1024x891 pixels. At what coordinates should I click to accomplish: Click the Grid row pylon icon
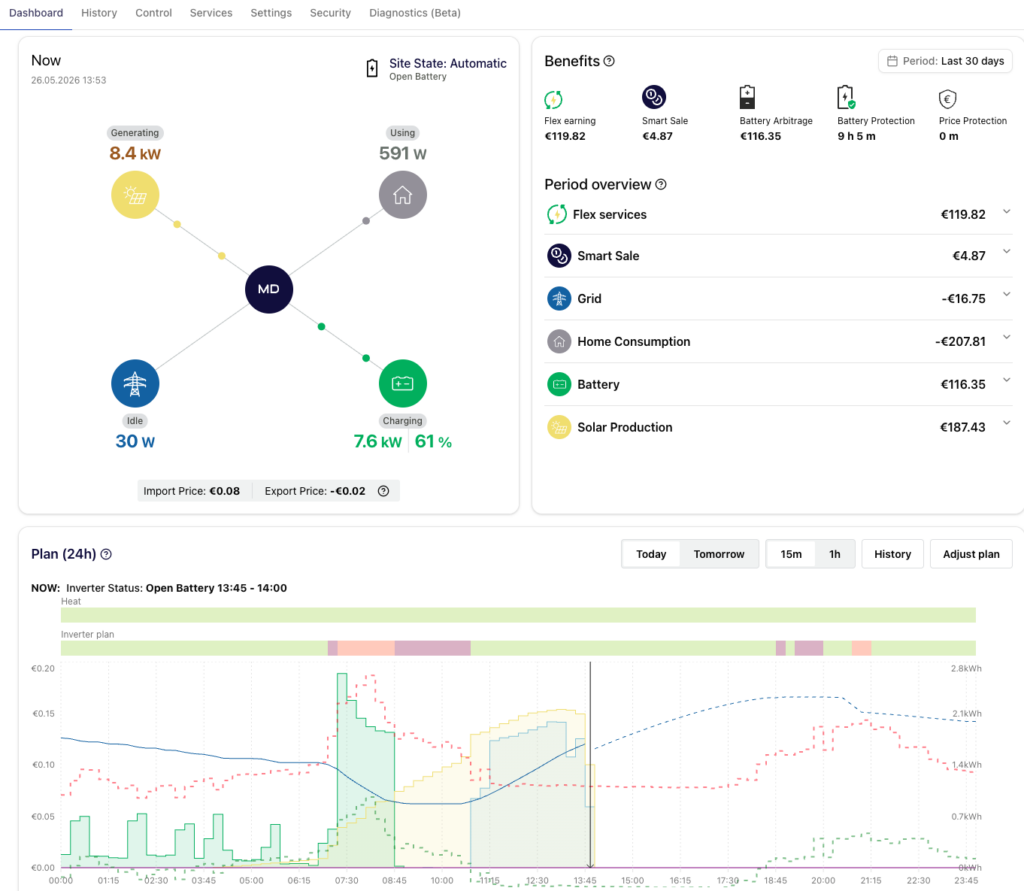pyautogui.click(x=559, y=299)
